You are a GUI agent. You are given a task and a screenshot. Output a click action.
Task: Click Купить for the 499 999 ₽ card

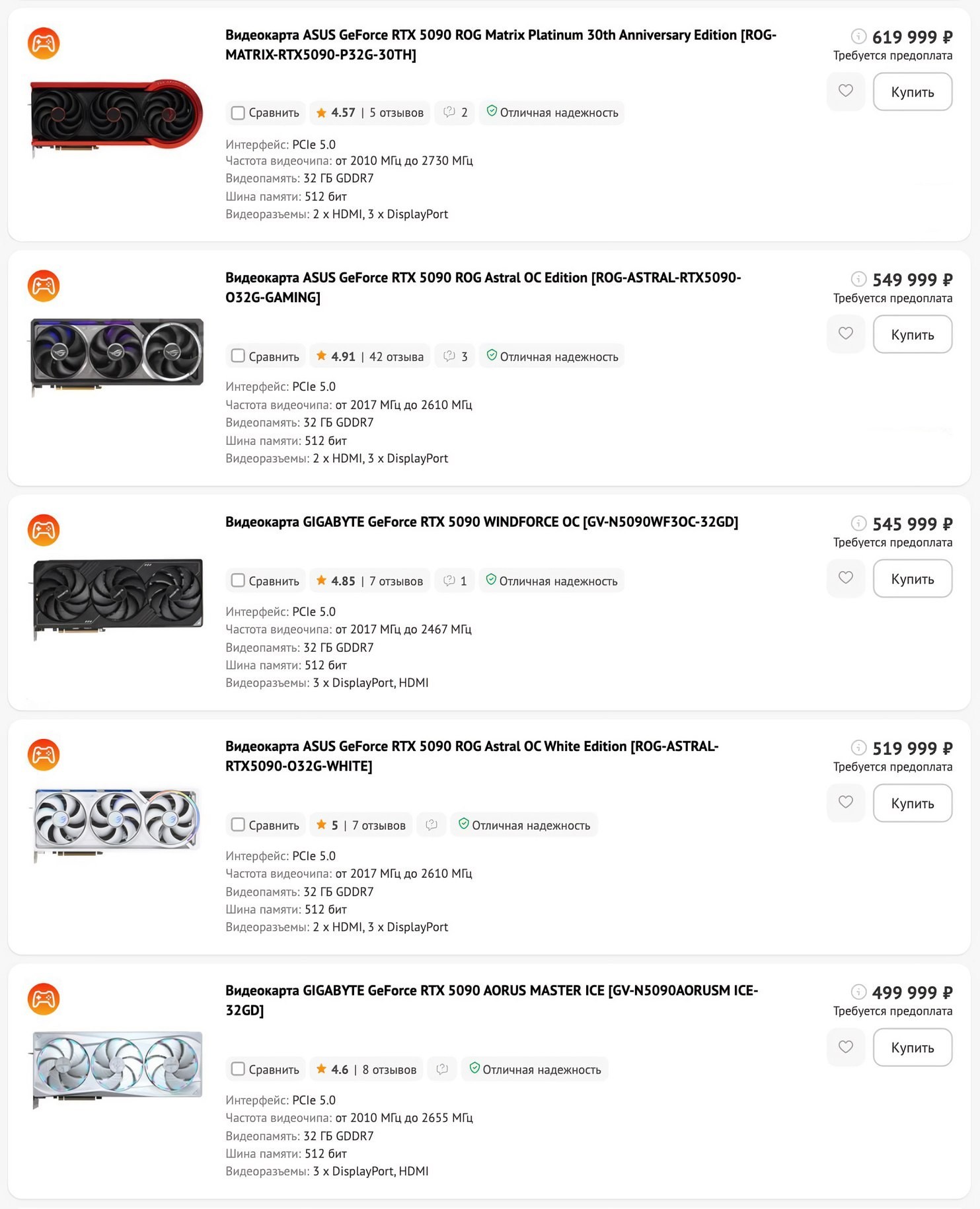click(x=912, y=1047)
